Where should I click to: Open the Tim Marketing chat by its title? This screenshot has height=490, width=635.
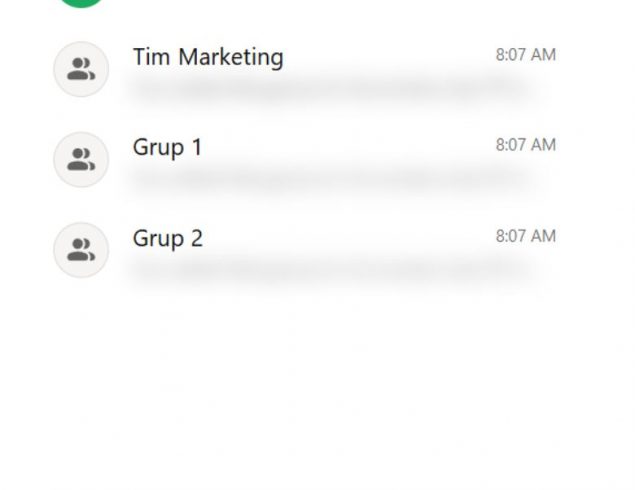click(x=208, y=57)
